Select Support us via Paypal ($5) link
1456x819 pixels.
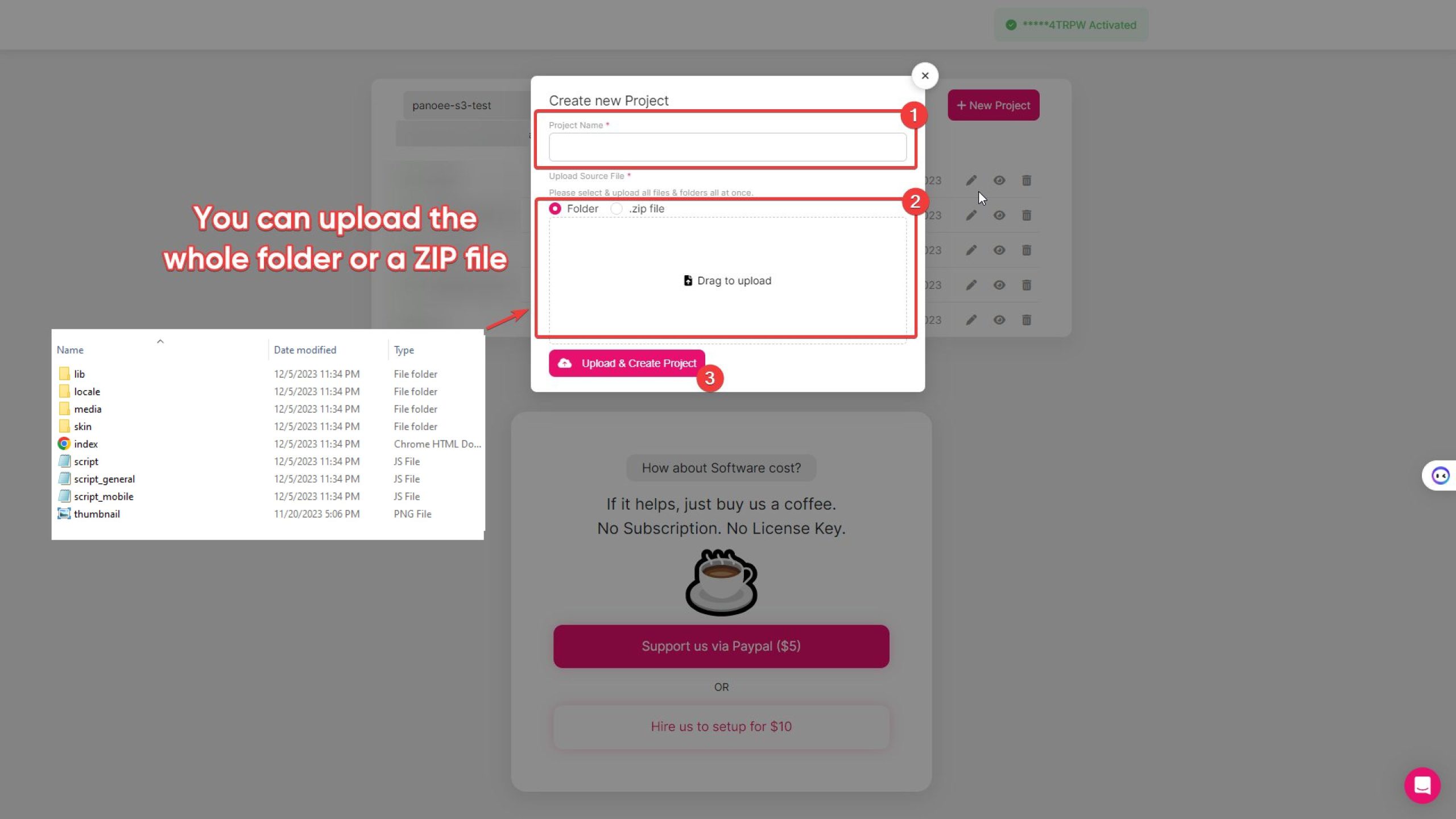coord(721,646)
